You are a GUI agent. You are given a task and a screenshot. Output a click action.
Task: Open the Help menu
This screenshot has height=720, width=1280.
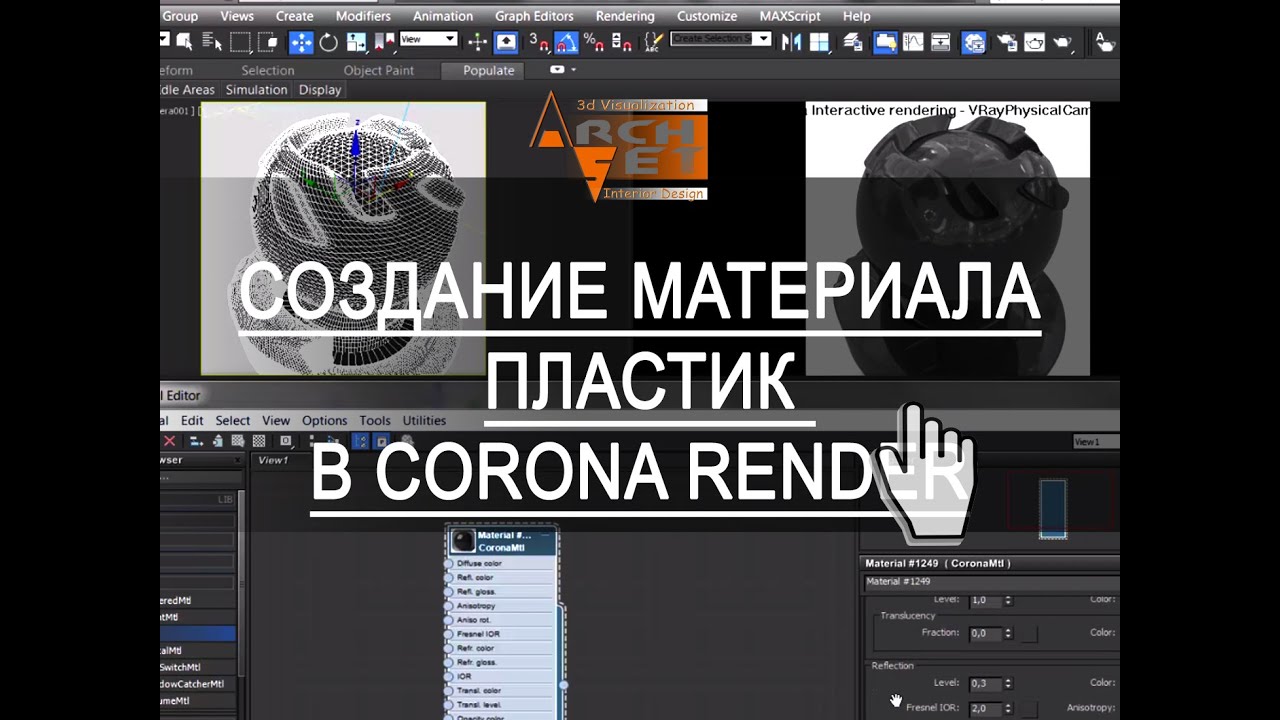856,16
